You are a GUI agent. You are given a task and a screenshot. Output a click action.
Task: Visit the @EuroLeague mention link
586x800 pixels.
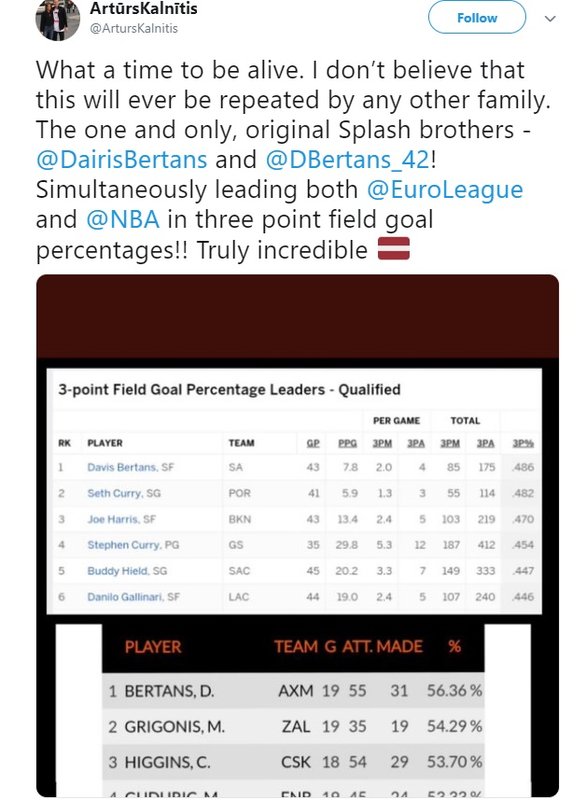click(445, 190)
